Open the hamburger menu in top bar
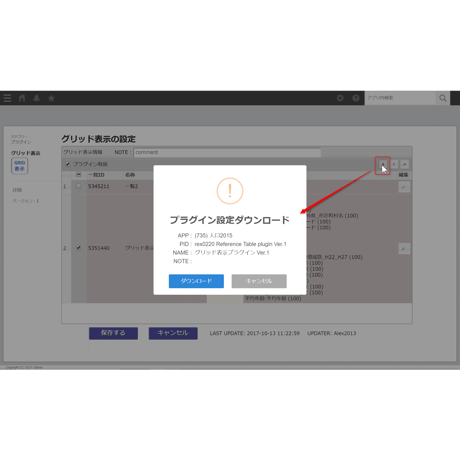The image size is (460, 460). tap(7, 98)
